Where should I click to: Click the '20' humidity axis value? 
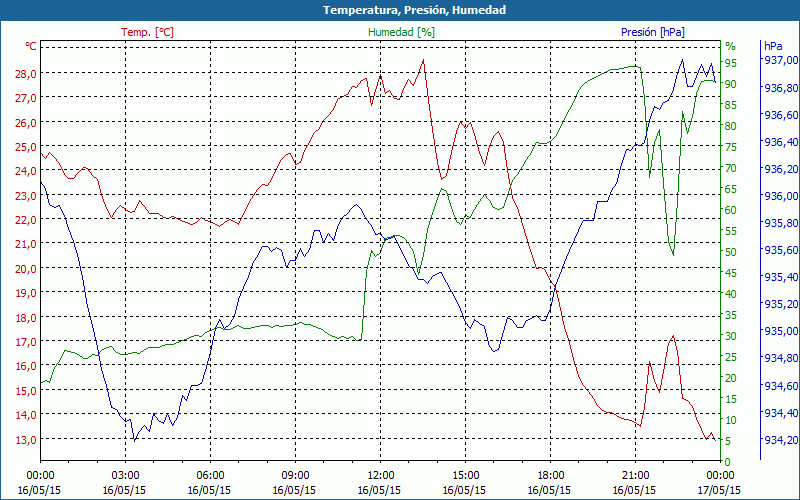coord(731,378)
